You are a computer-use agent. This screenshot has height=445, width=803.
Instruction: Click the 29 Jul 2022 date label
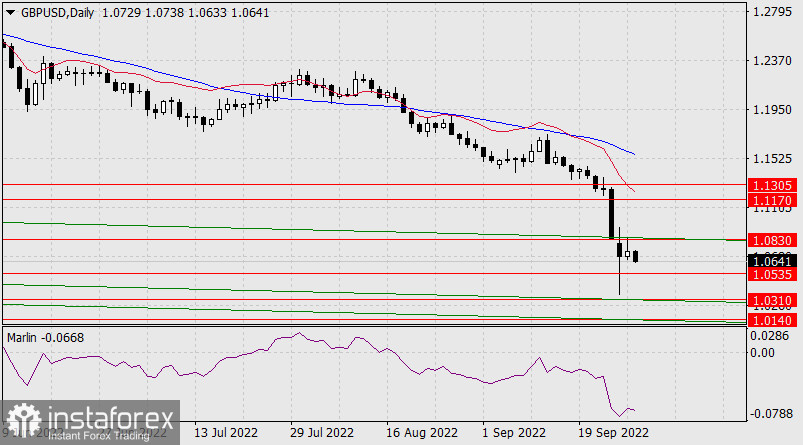click(322, 433)
